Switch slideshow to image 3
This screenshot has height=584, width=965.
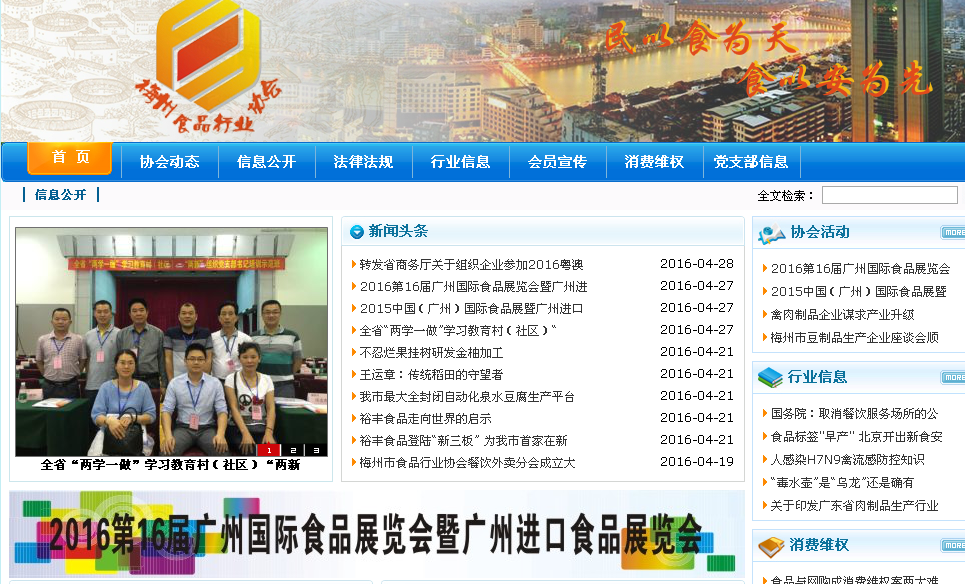(316, 450)
